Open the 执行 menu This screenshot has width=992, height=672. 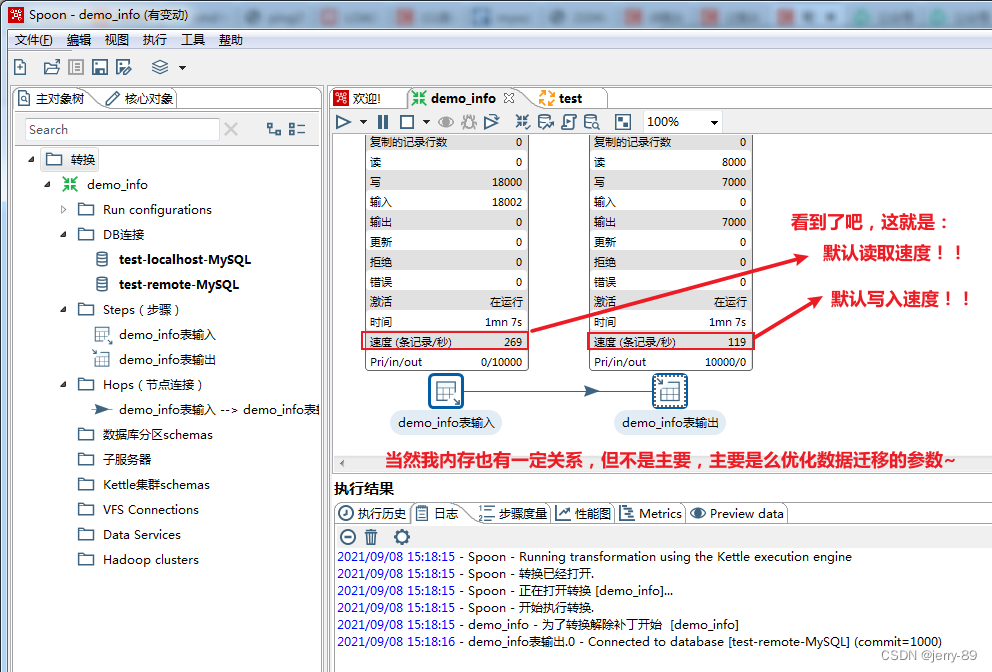point(154,40)
